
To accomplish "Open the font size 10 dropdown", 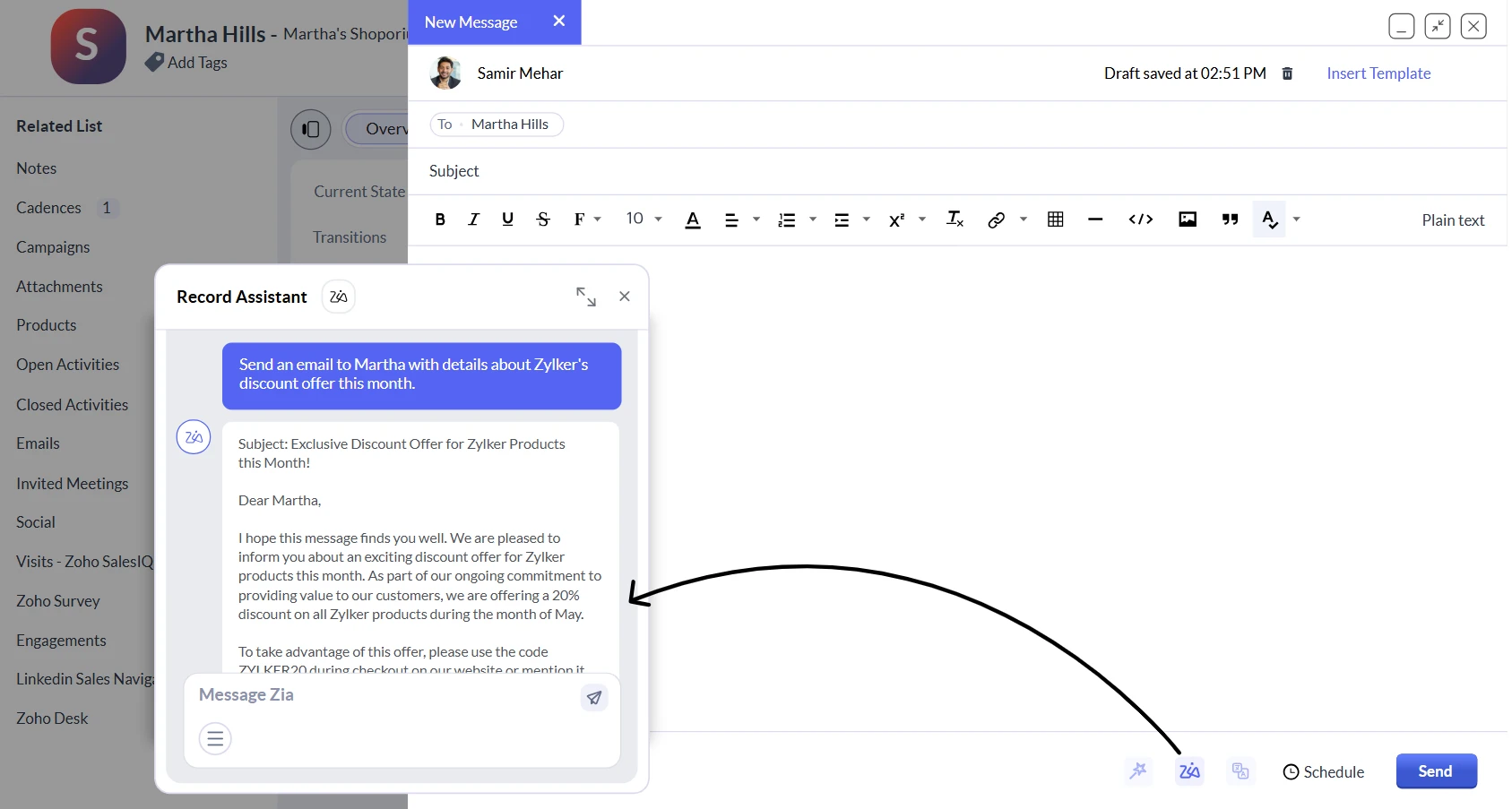I will pos(644,219).
